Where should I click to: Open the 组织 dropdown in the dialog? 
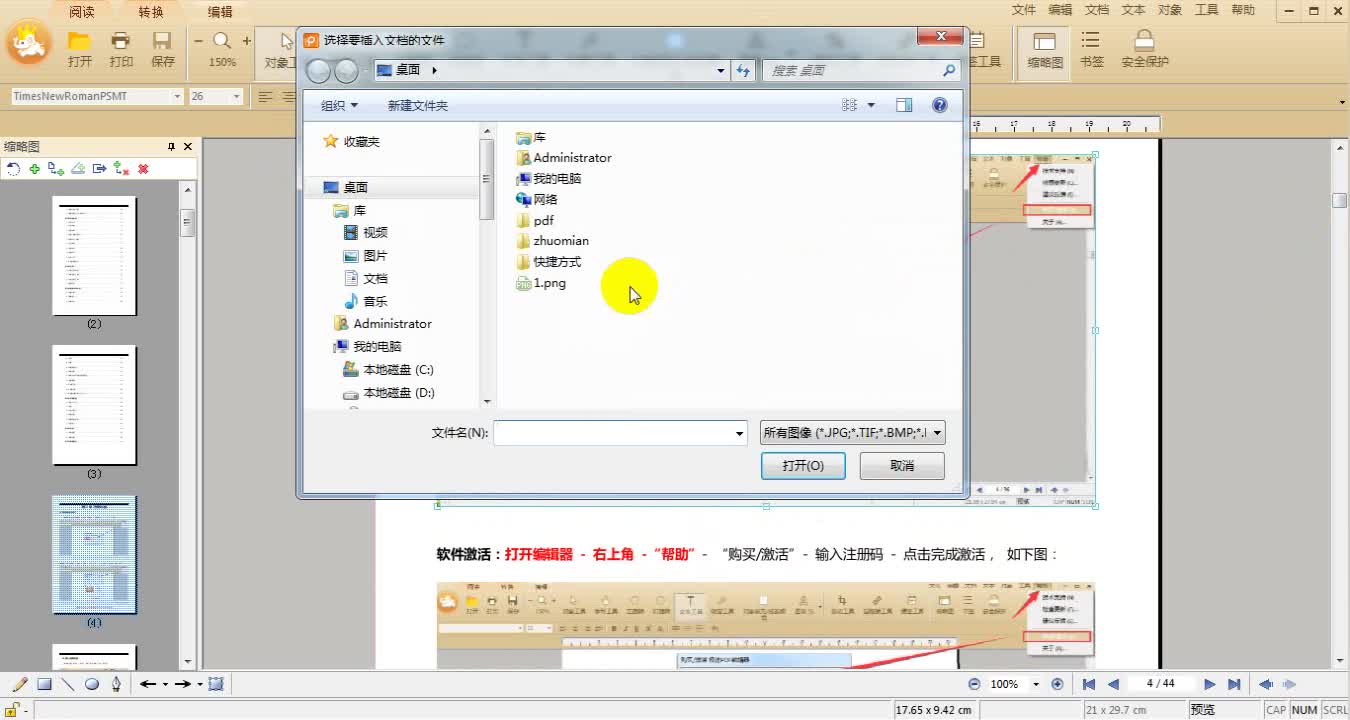point(337,104)
